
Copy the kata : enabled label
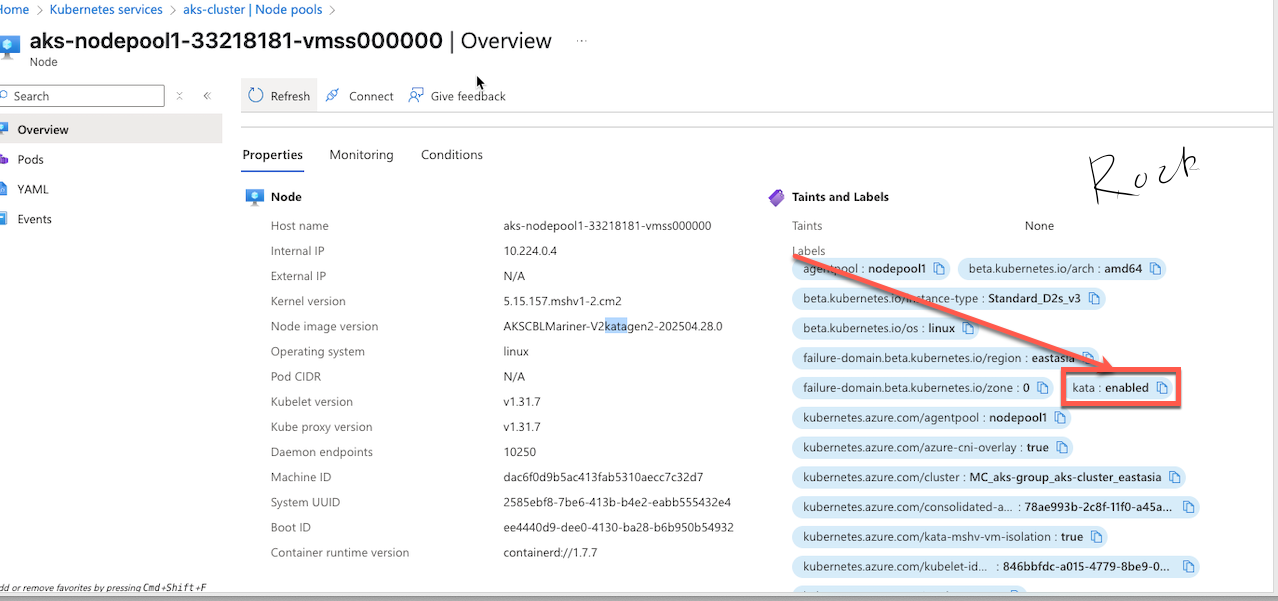coord(1162,388)
